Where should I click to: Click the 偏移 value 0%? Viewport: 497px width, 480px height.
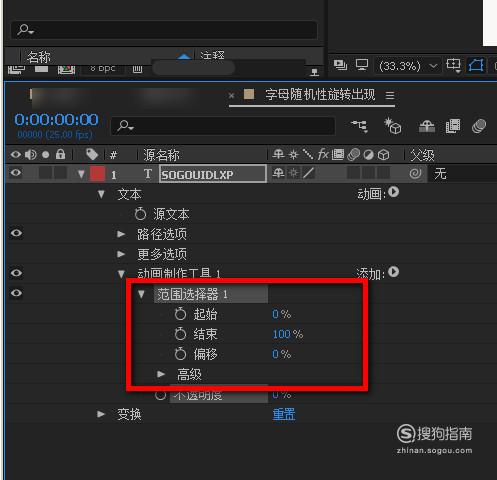pyautogui.click(x=282, y=354)
